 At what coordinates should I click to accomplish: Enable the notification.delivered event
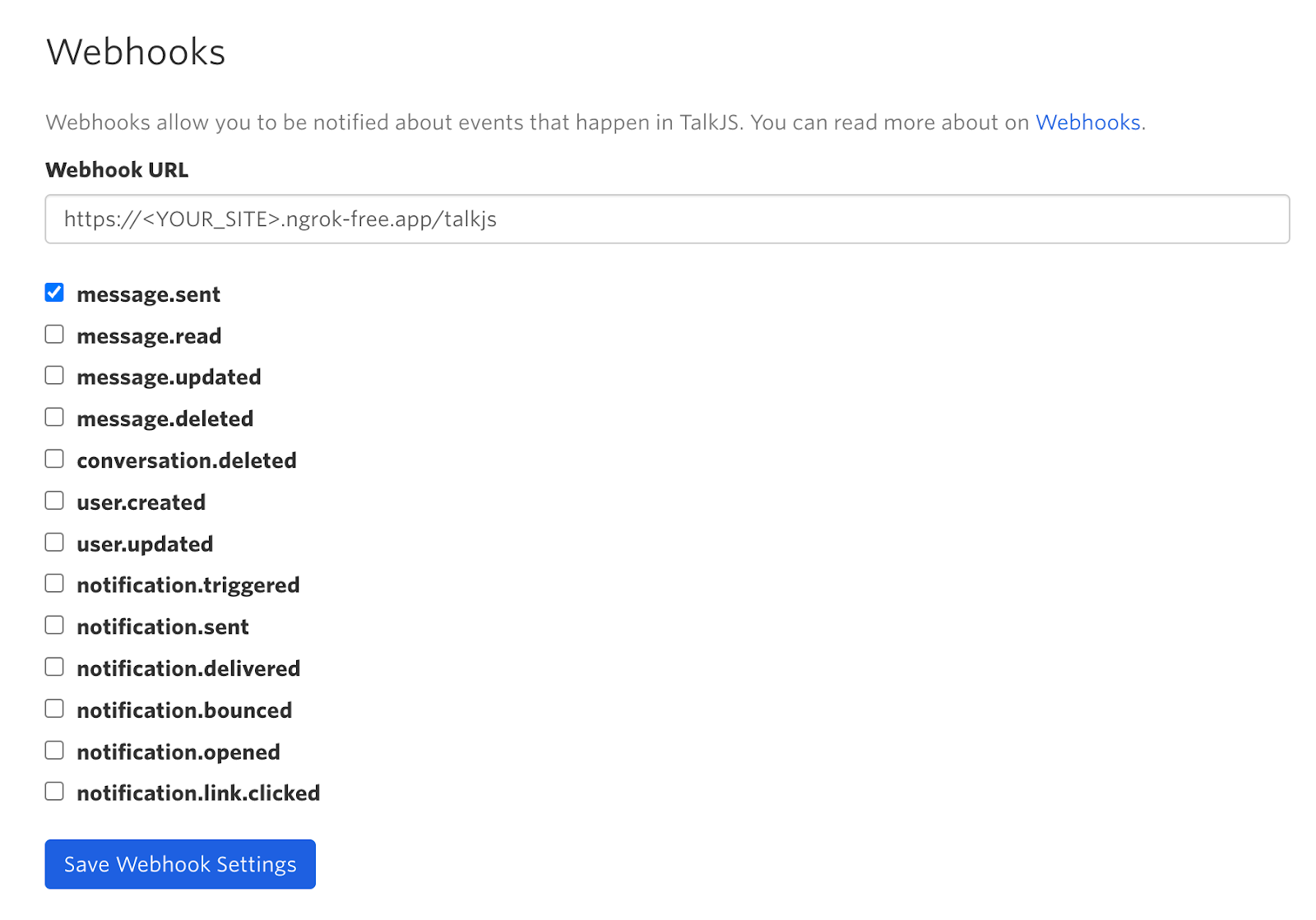[x=53, y=666]
